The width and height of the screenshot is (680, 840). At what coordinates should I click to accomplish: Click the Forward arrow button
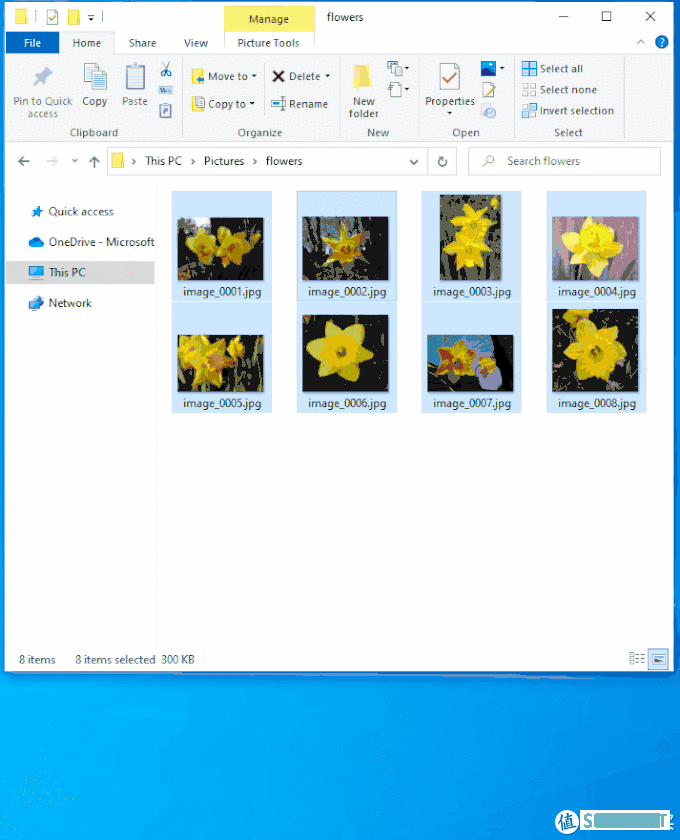[52, 161]
